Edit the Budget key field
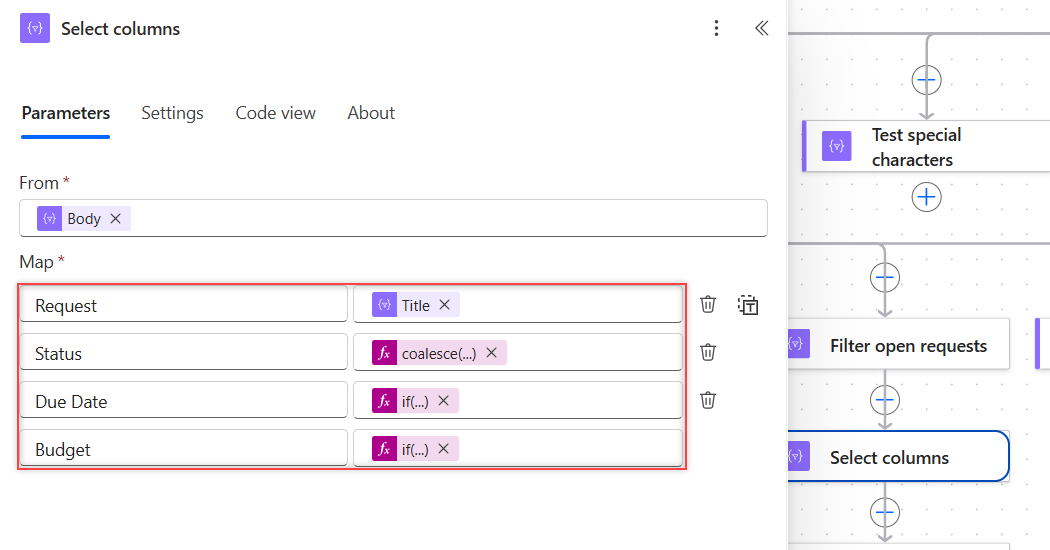 pos(183,449)
